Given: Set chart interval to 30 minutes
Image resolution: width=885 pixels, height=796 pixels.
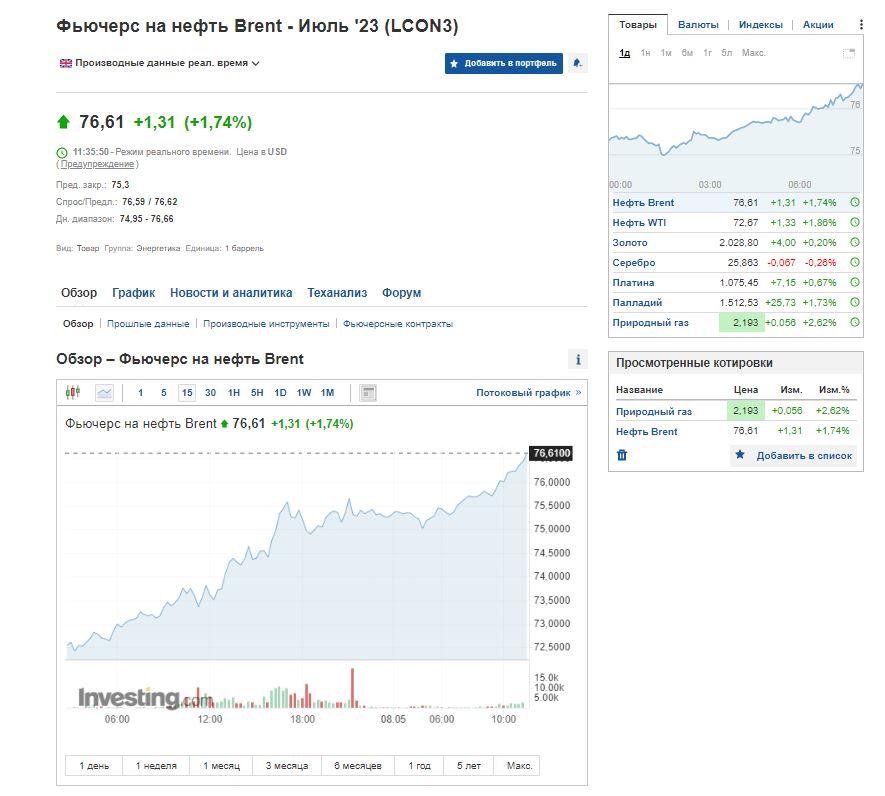Looking at the screenshot, I should 210,393.
